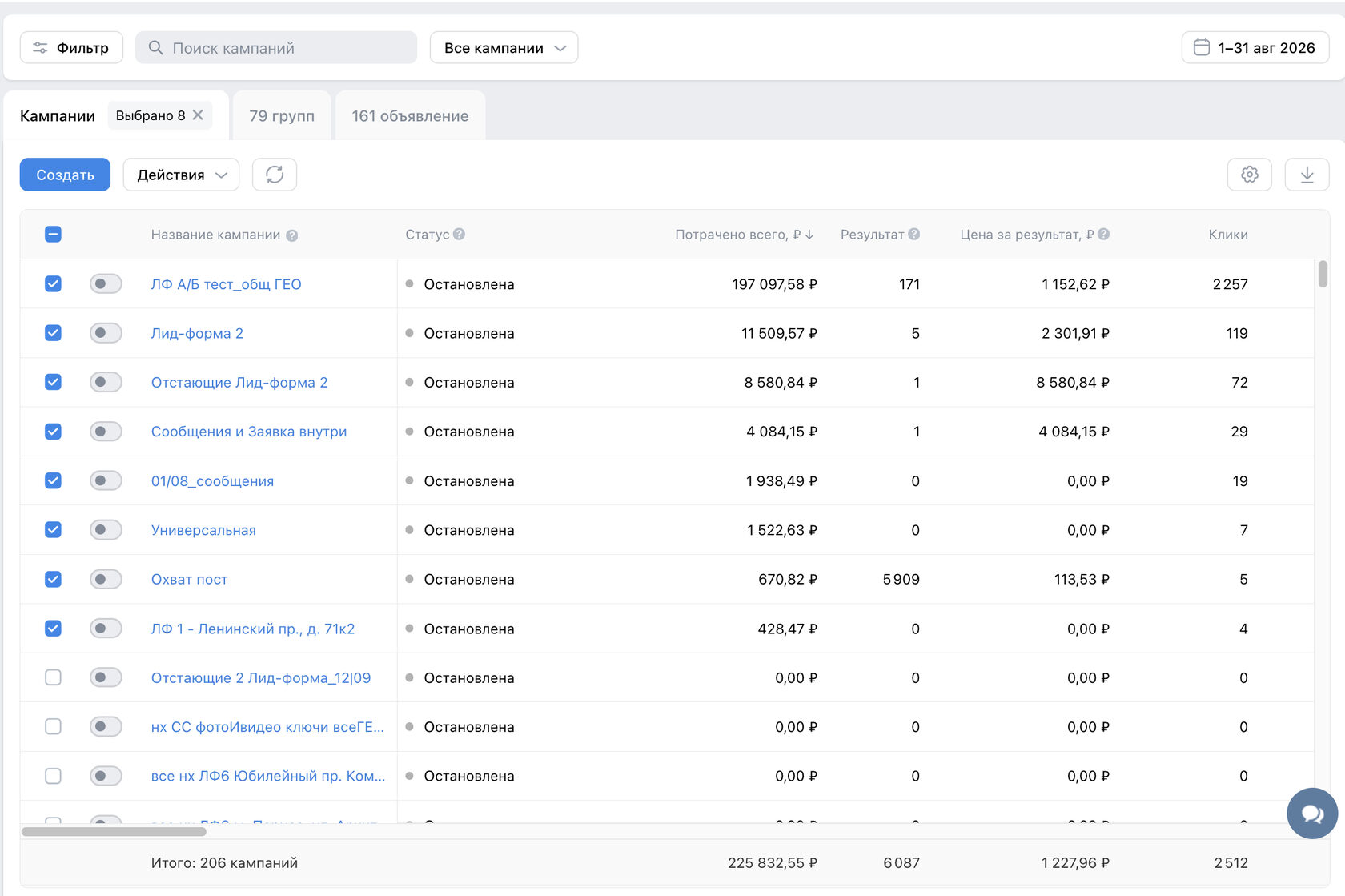1345x896 pixels.
Task: Click the magnifier icon in search field
Action: (x=156, y=48)
